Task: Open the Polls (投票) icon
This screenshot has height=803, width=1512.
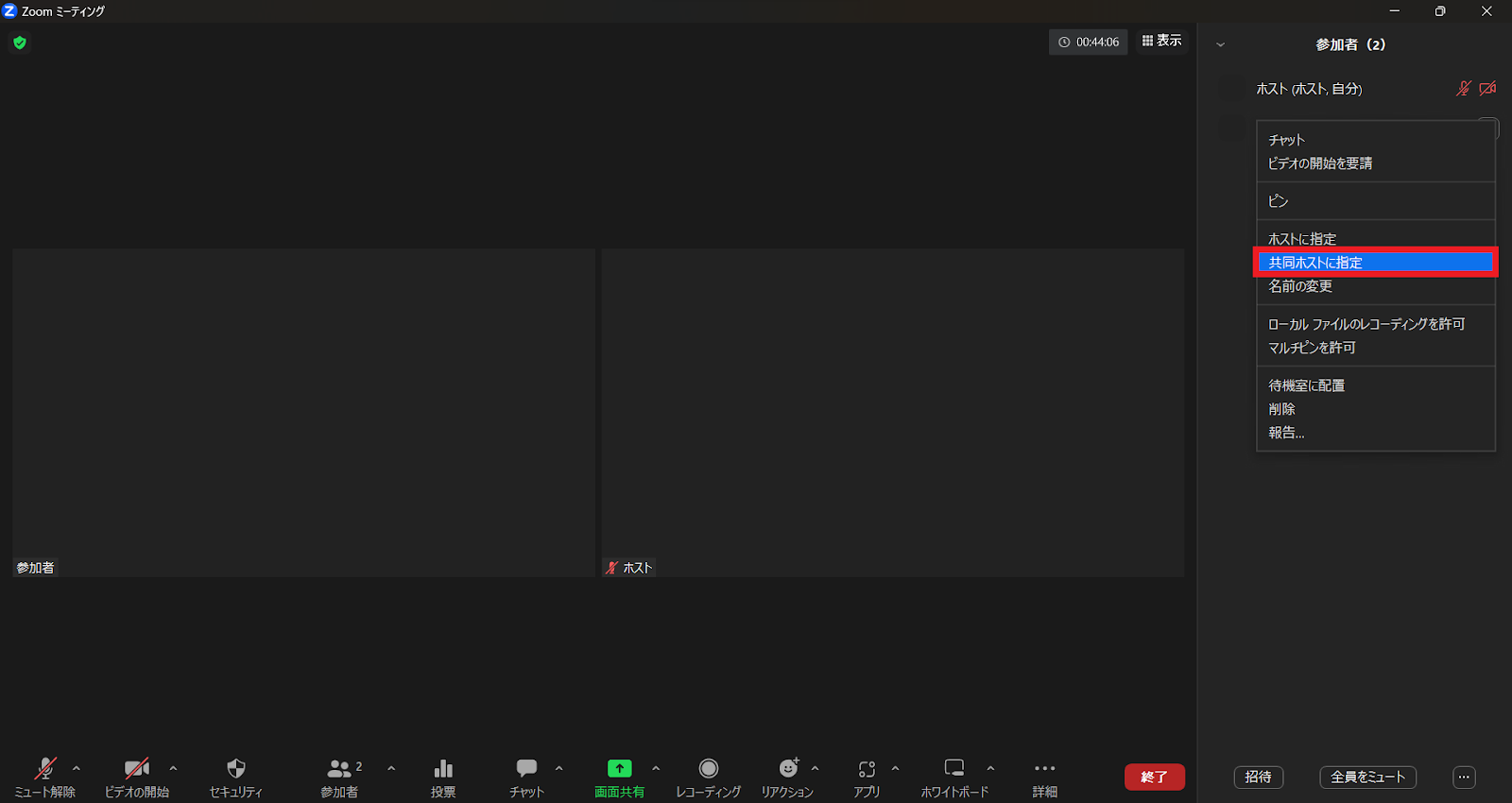Action: click(443, 769)
